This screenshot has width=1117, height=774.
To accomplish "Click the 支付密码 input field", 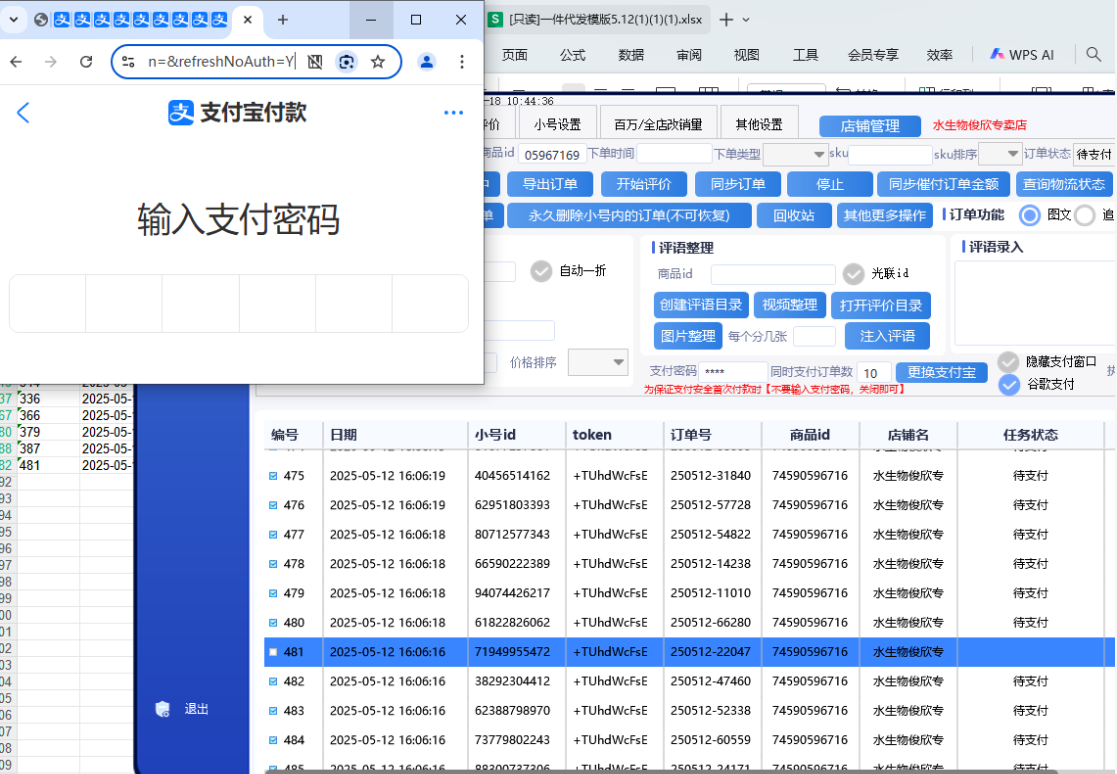I will [x=735, y=371].
